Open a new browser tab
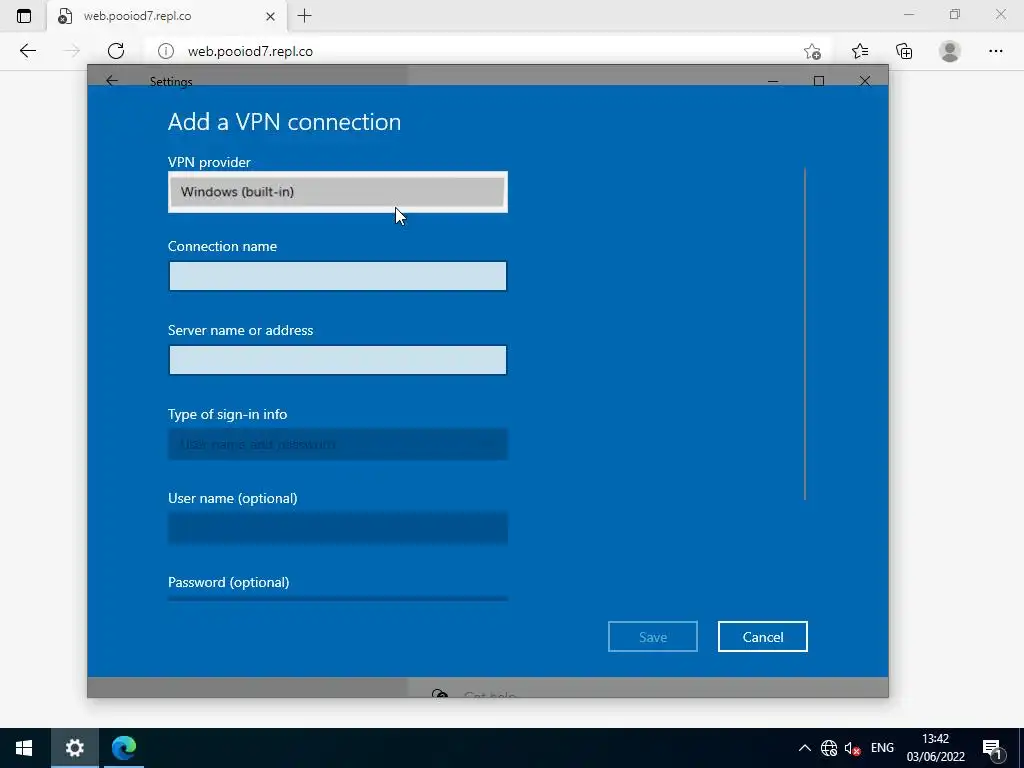The width and height of the screenshot is (1024, 768). (x=304, y=16)
